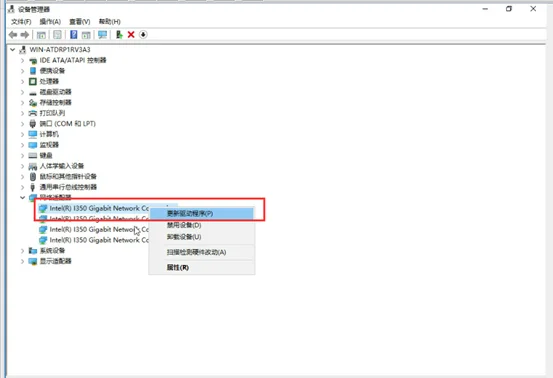Expand the 显示适配器 node

click(x=22, y=261)
